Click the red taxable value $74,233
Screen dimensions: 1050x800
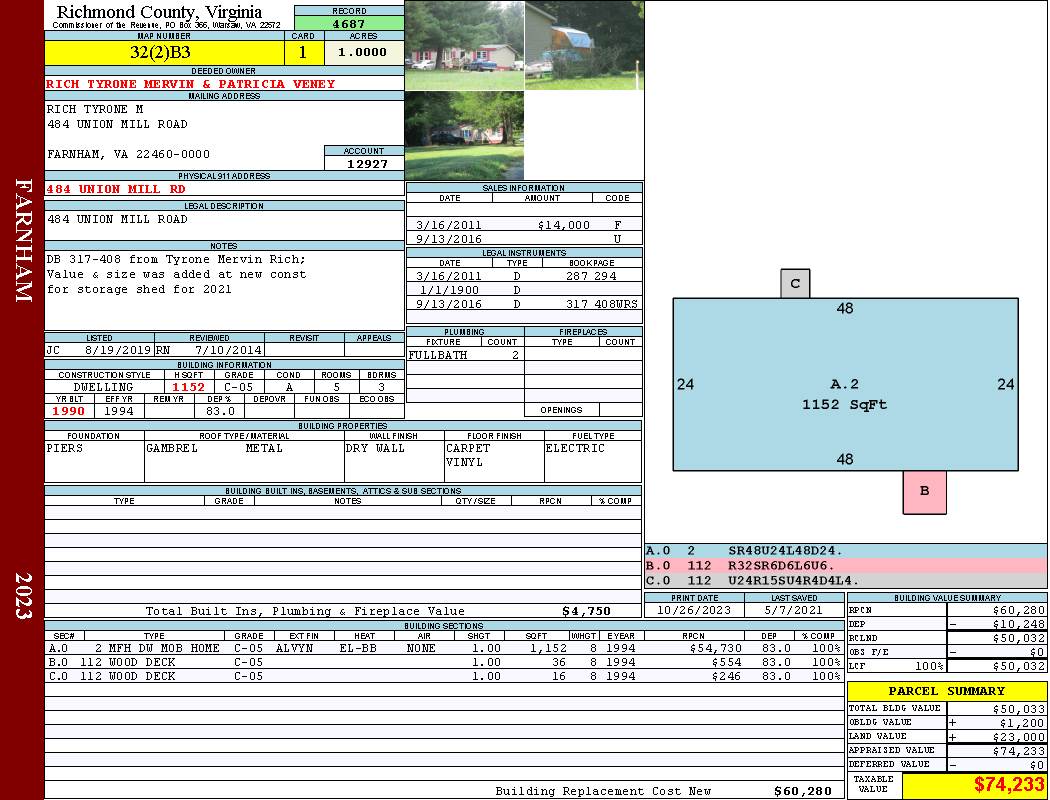pos(974,785)
